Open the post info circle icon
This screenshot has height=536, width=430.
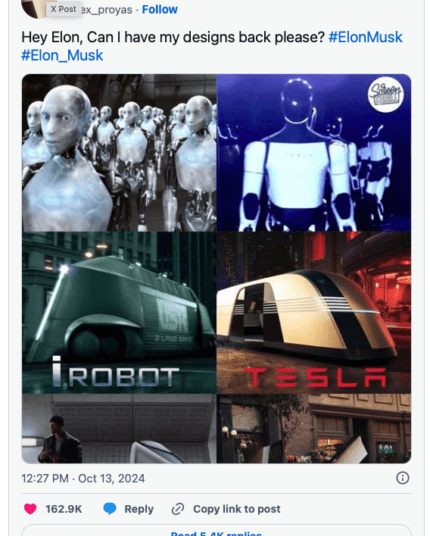coord(402,478)
